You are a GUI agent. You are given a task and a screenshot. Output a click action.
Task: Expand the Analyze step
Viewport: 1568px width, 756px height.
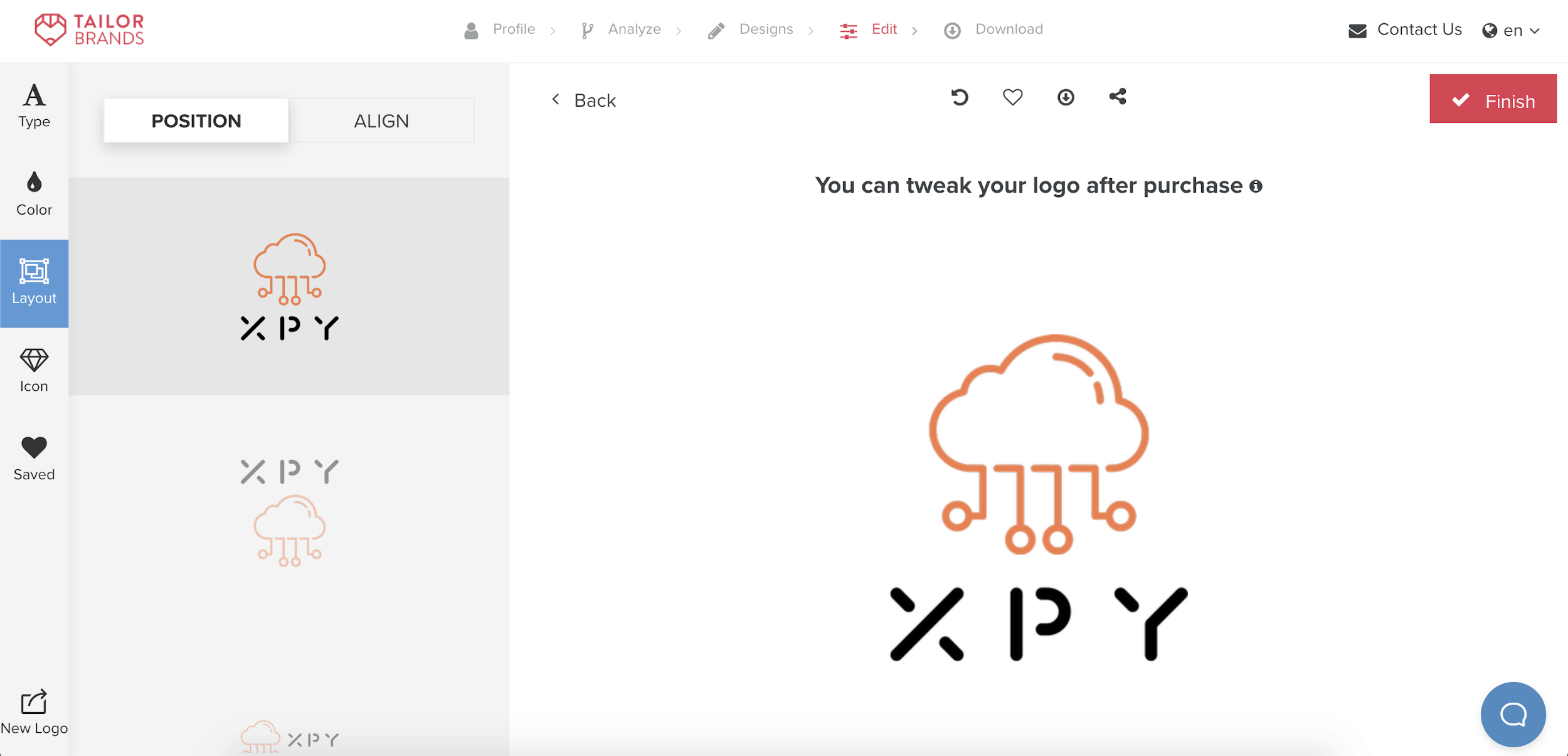pyautogui.click(x=634, y=29)
